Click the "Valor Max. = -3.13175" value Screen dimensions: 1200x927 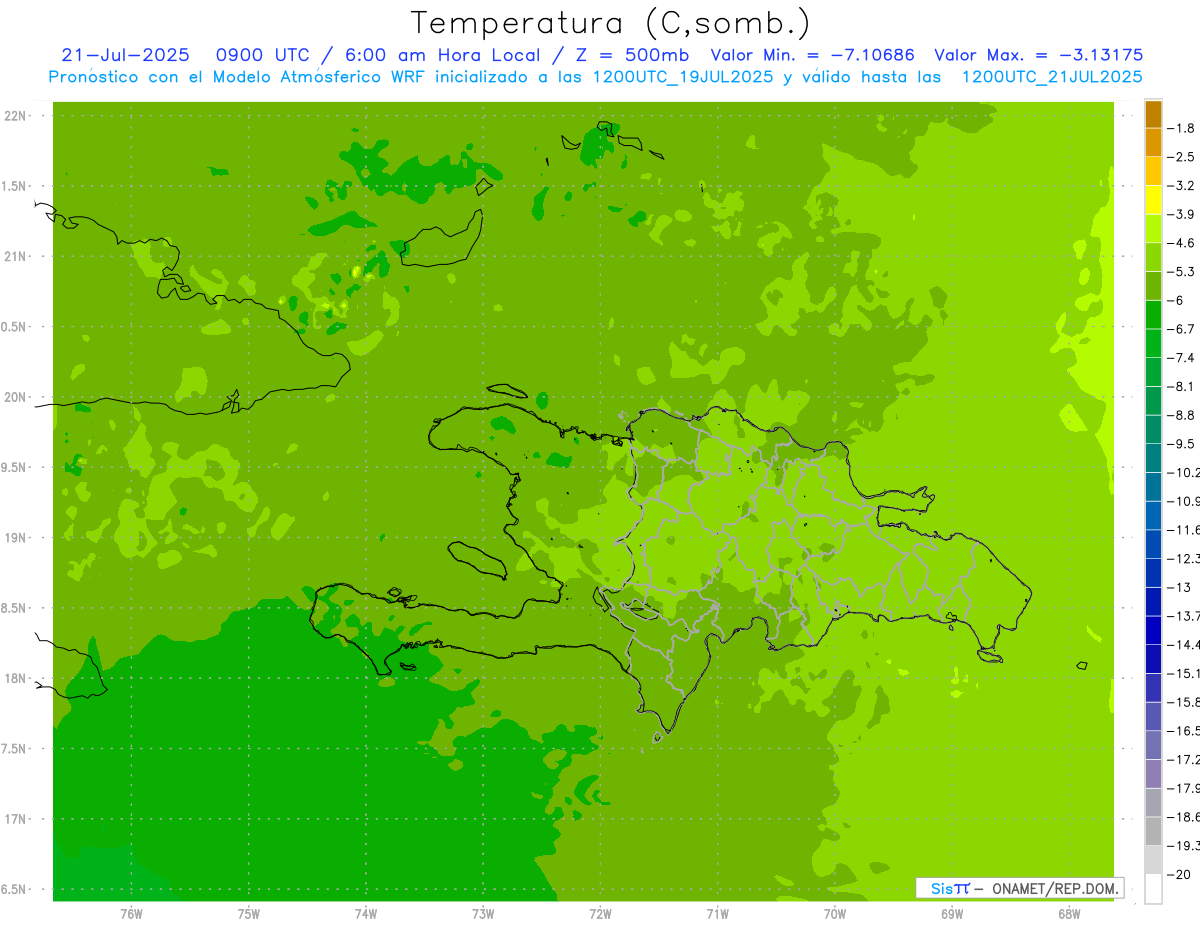(1038, 55)
